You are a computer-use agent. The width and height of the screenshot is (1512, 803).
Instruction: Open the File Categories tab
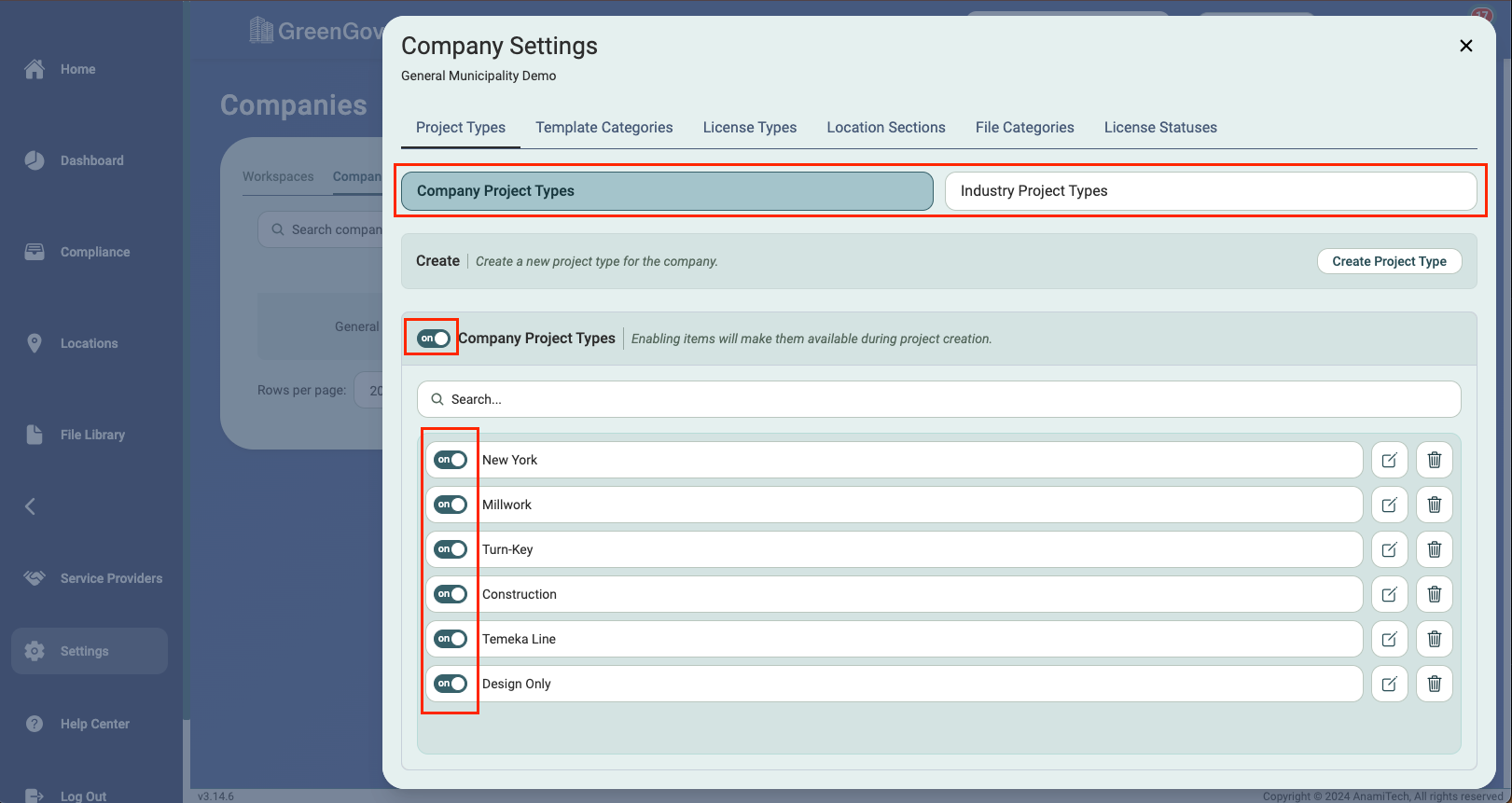click(x=1024, y=128)
